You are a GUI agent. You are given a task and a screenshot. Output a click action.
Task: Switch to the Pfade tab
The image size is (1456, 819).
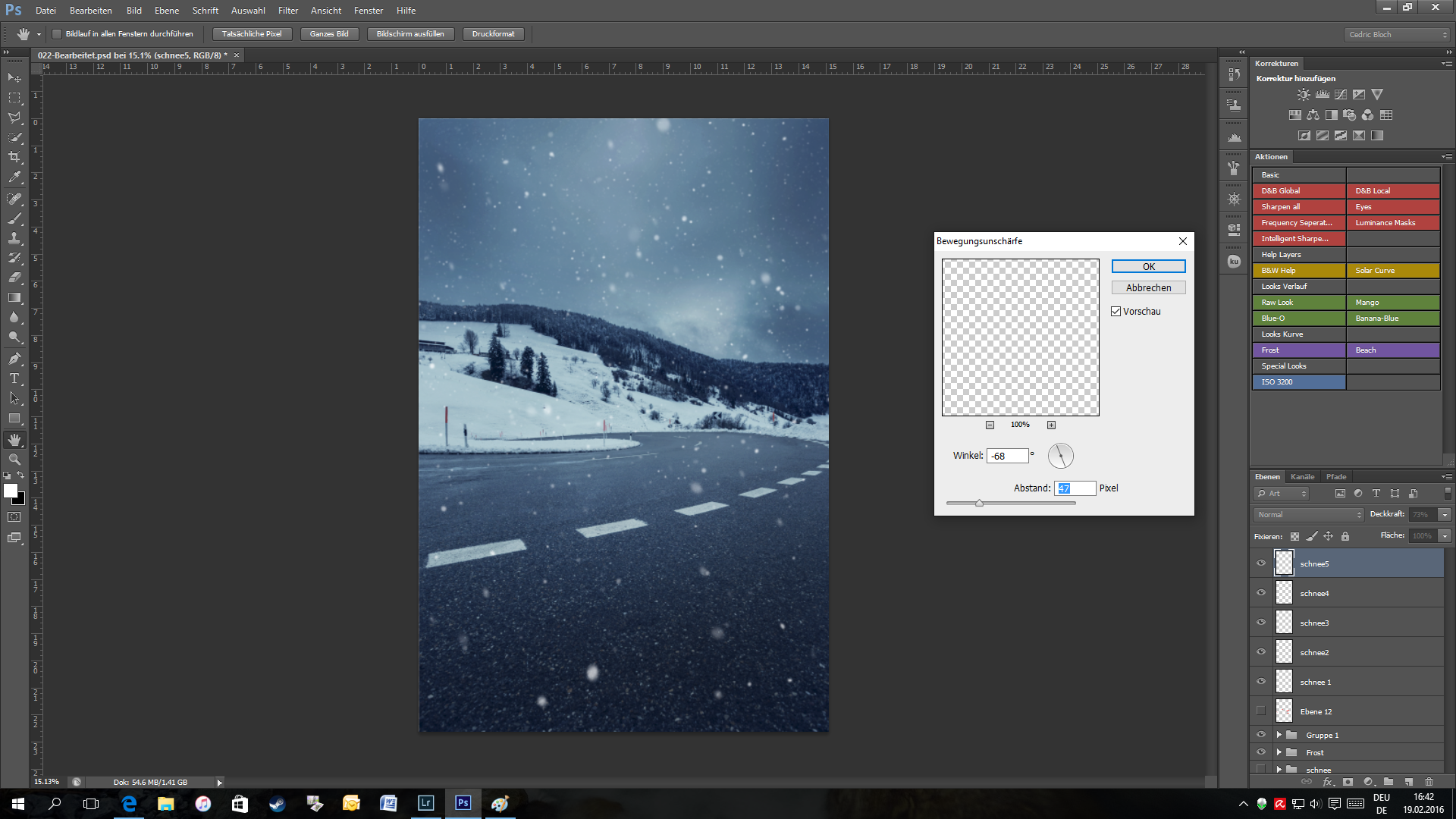click(1336, 477)
